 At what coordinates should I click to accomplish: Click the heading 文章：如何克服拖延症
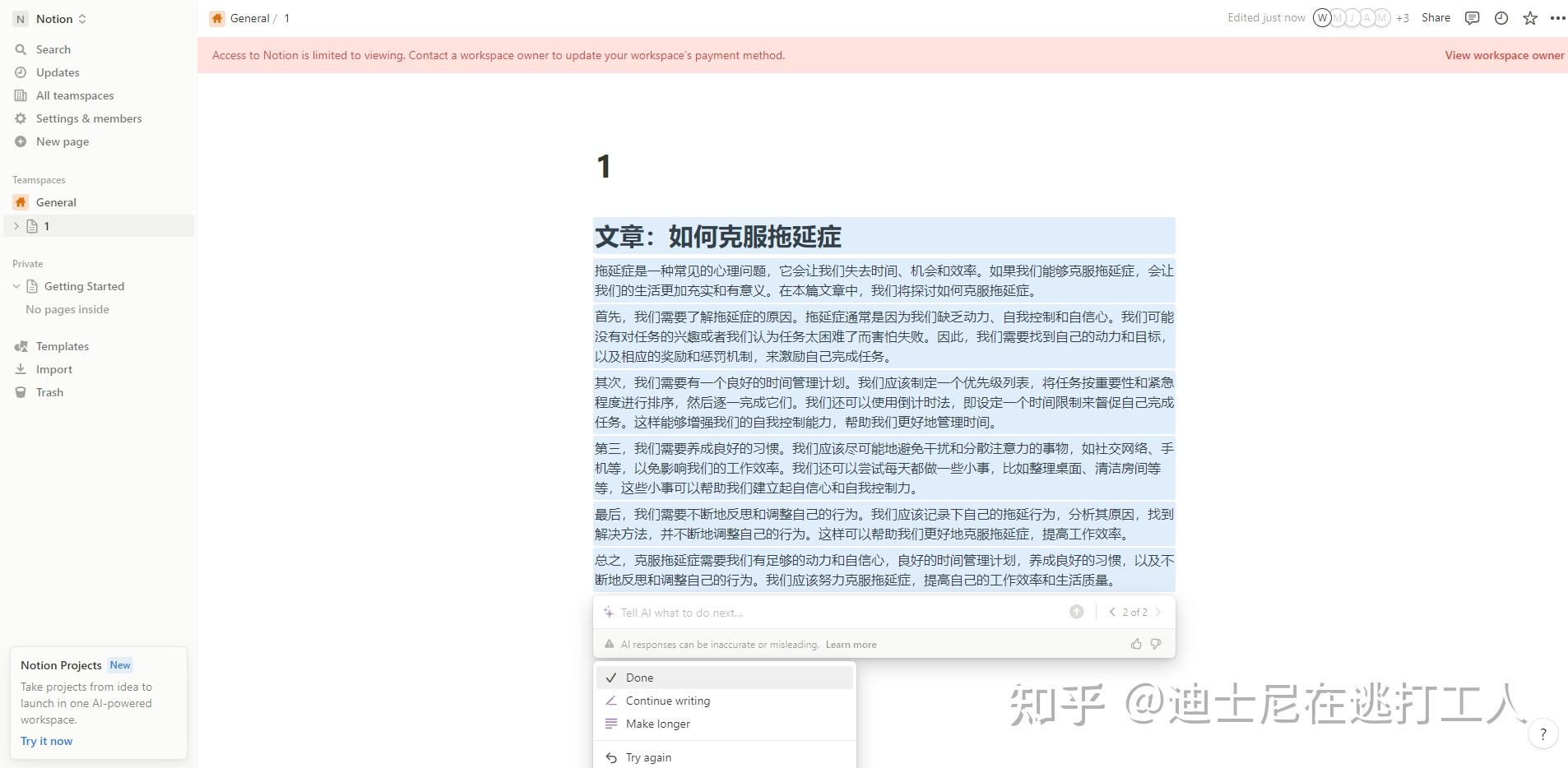[x=717, y=237]
